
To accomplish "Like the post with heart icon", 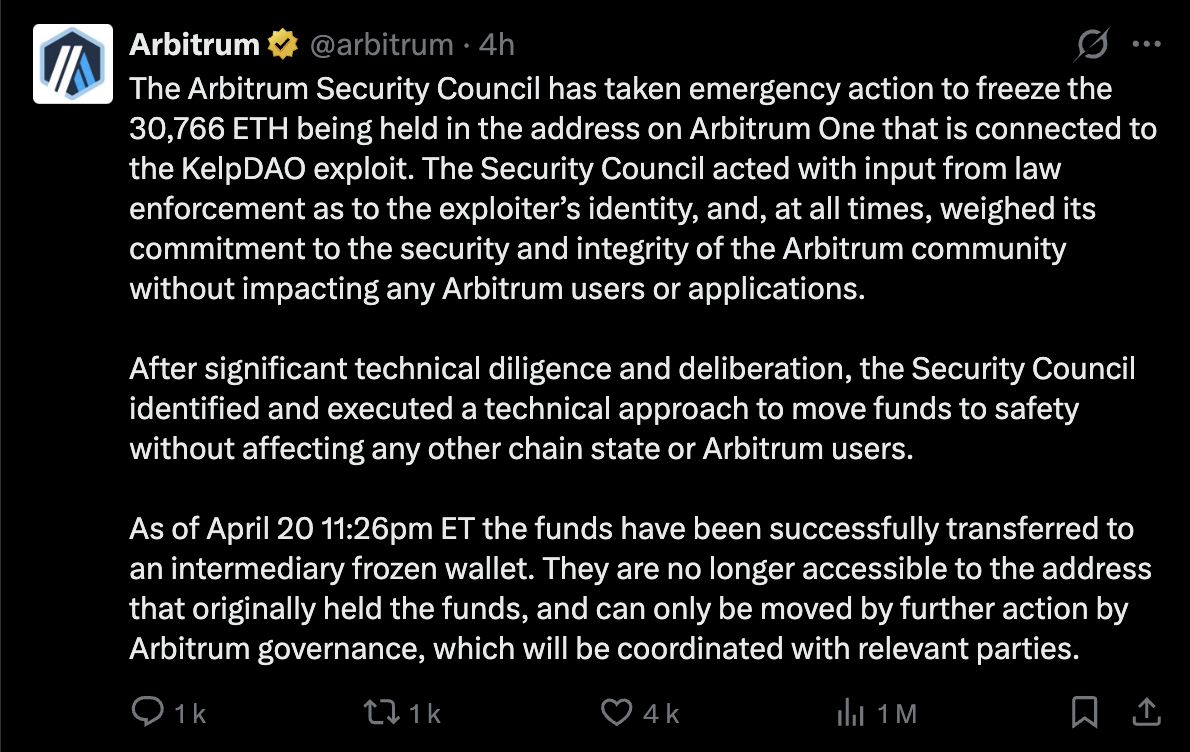I will click(616, 712).
